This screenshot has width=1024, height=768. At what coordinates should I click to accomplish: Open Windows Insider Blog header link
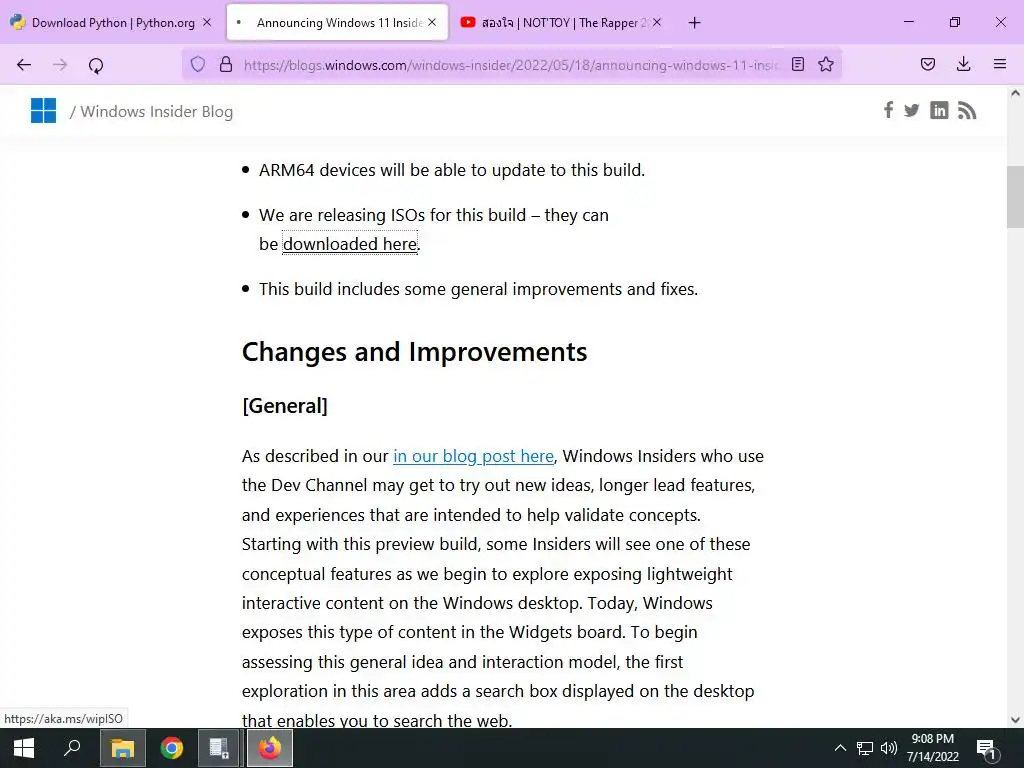(x=156, y=112)
